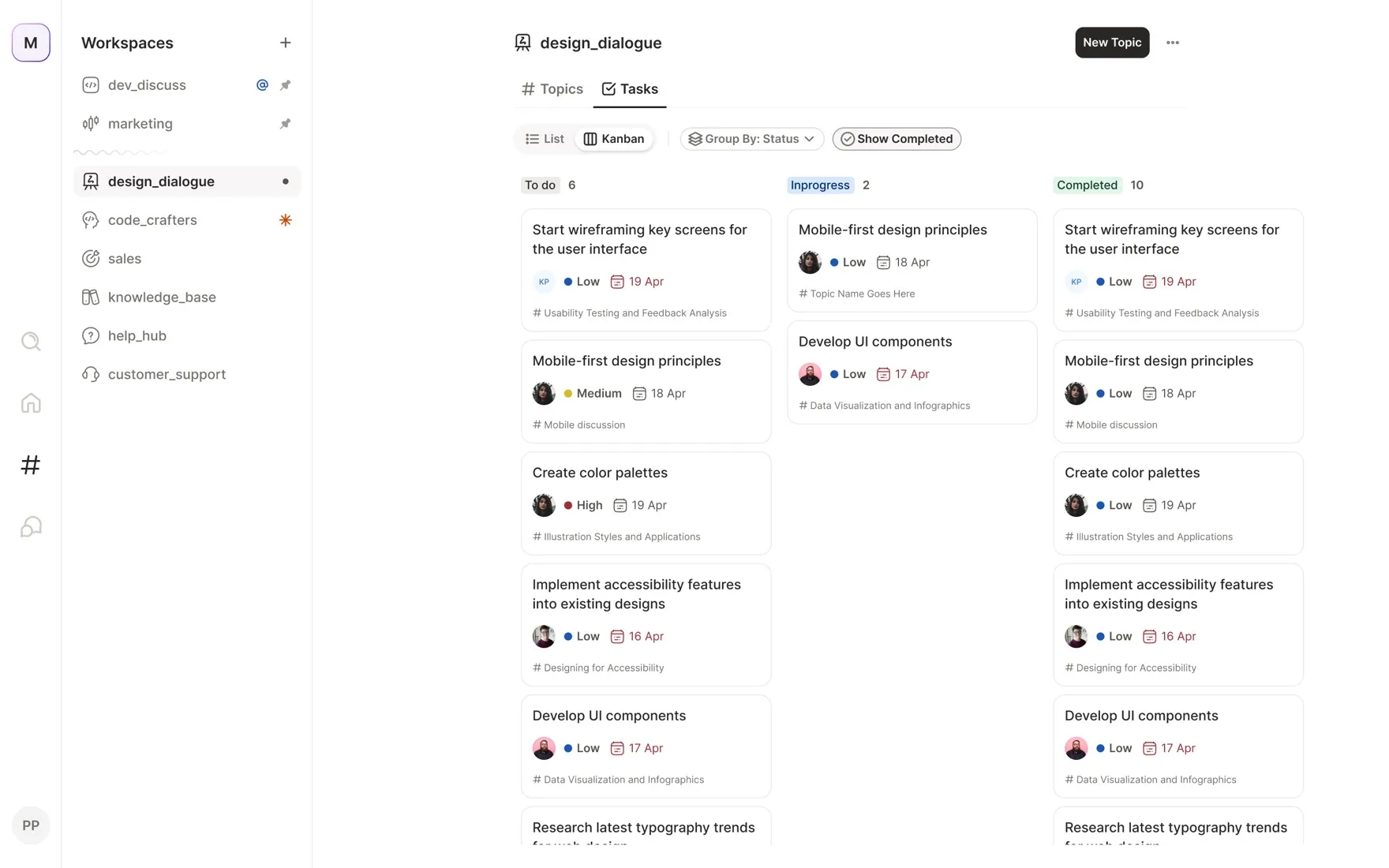Click assignee avatar on Inprogress Develop UI components

click(810, 374)
